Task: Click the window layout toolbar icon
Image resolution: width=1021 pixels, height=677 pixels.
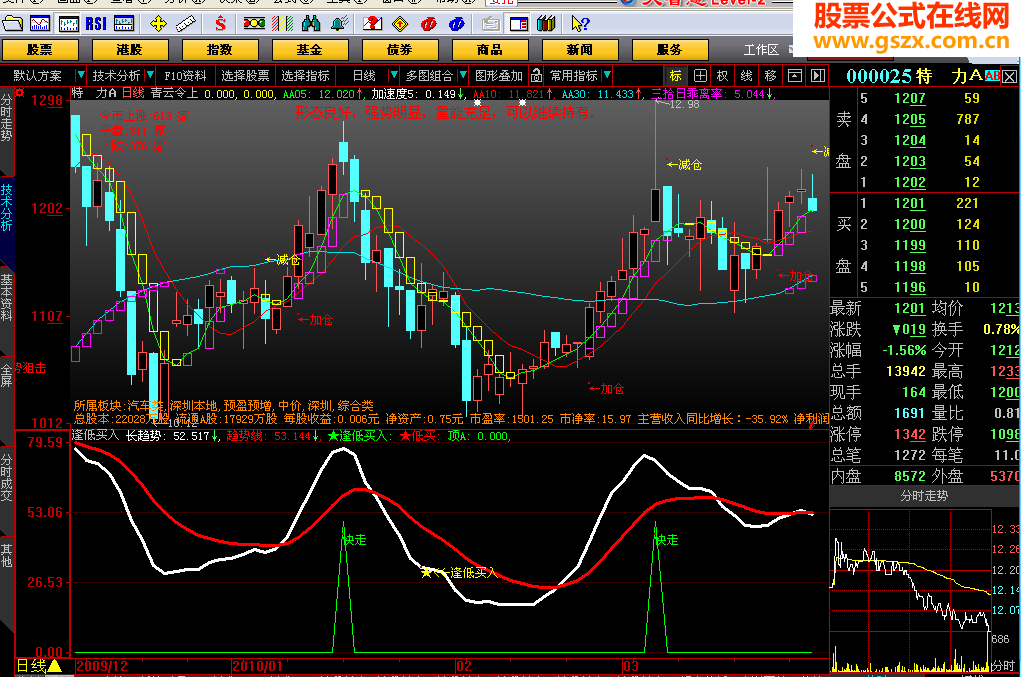Action: [x=519, y=25]
